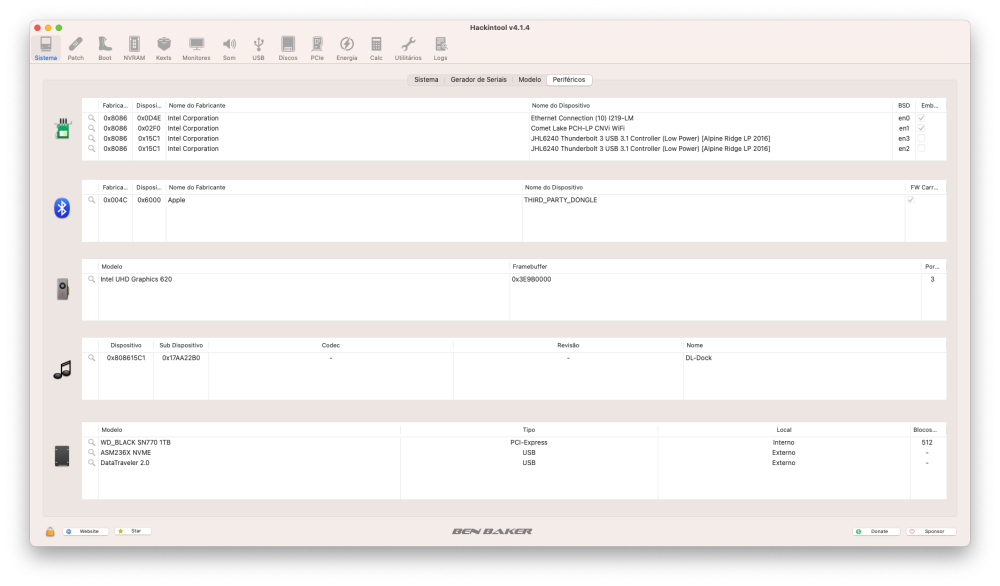Select WD_BLACK SN770 1TB disk row
The image size is (1000, 586).
click(513, 442)
